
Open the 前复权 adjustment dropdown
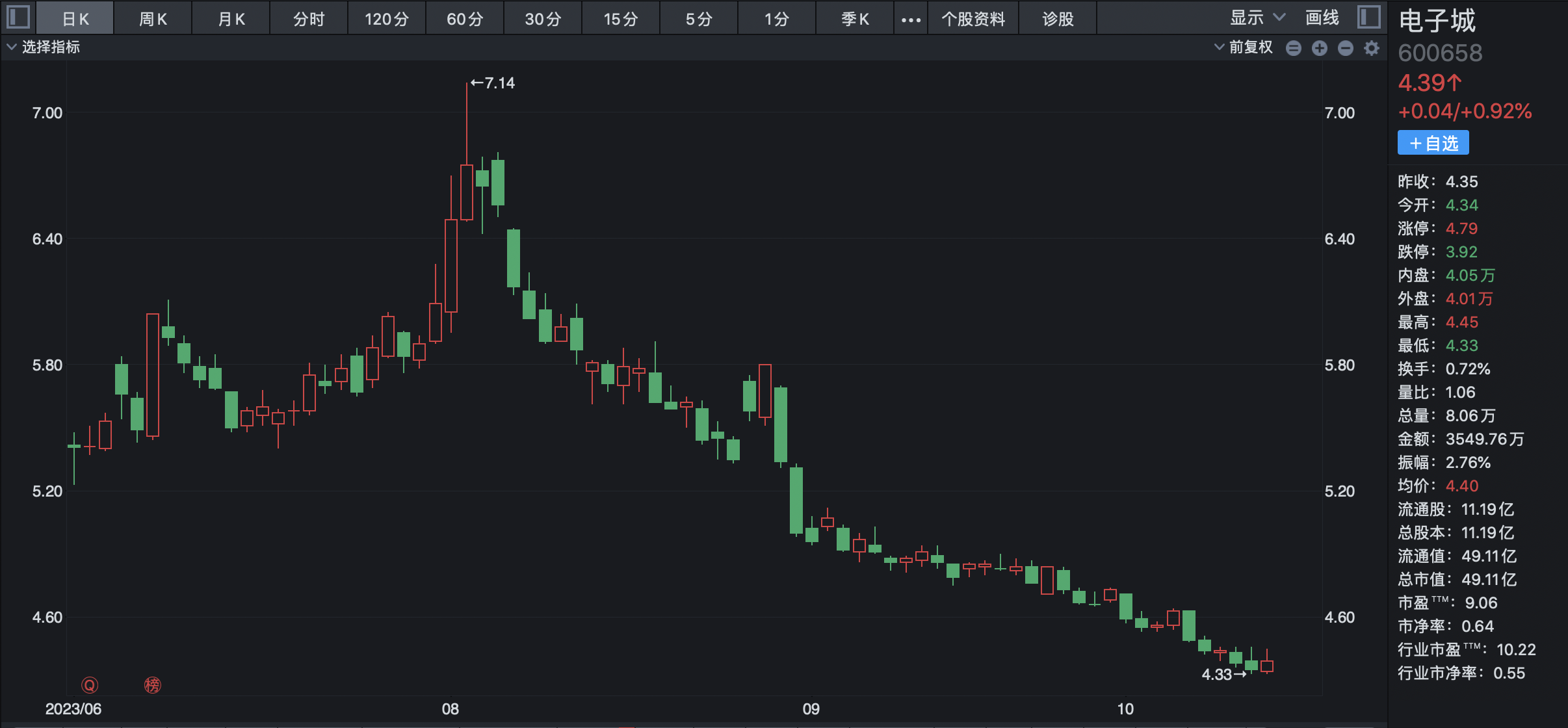pos(1244,47)
